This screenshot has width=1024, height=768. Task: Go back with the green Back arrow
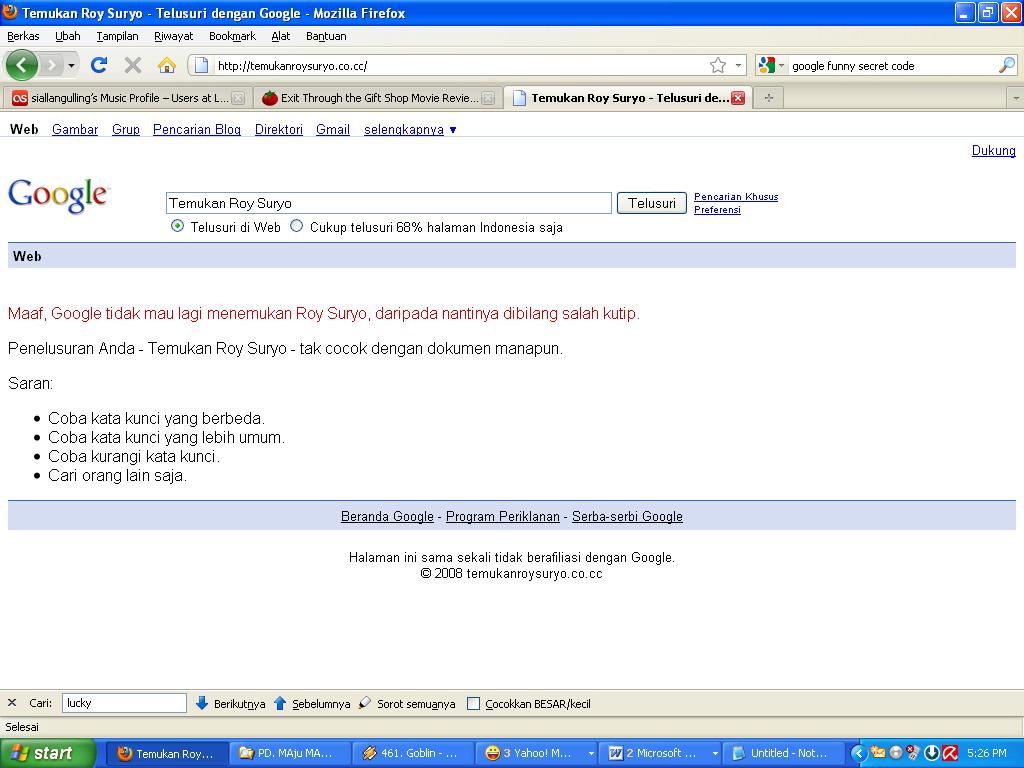coord(22,65)
